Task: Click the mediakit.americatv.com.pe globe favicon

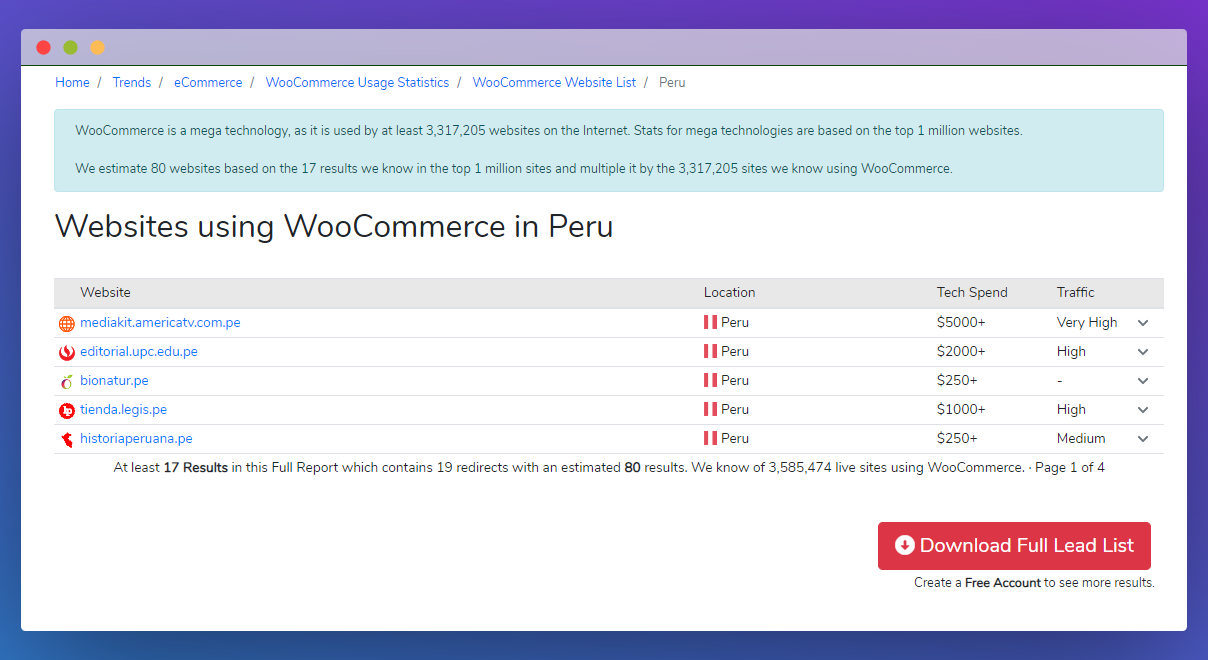Action: [67, 324]
